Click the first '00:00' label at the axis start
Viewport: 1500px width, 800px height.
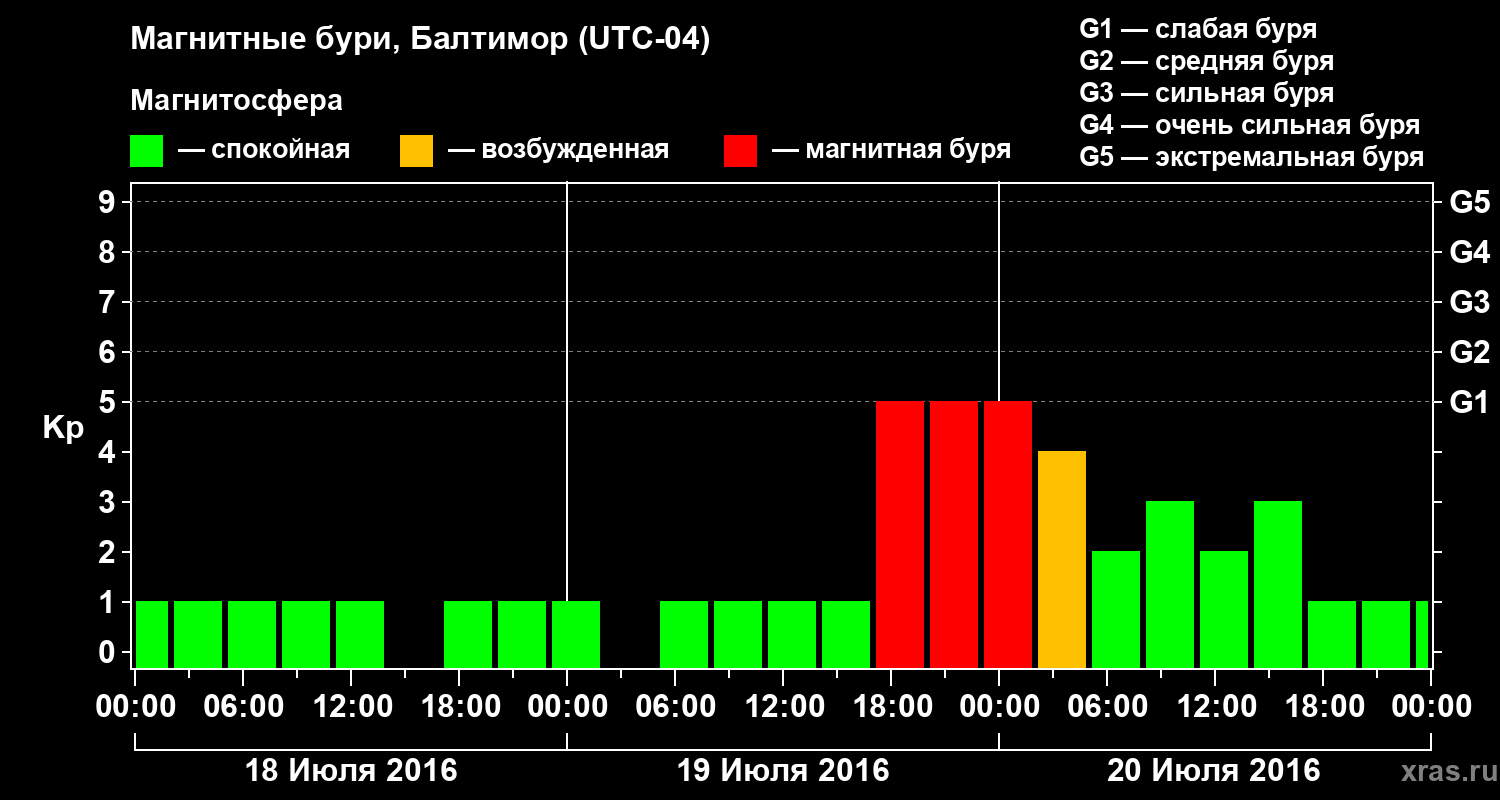135,706
